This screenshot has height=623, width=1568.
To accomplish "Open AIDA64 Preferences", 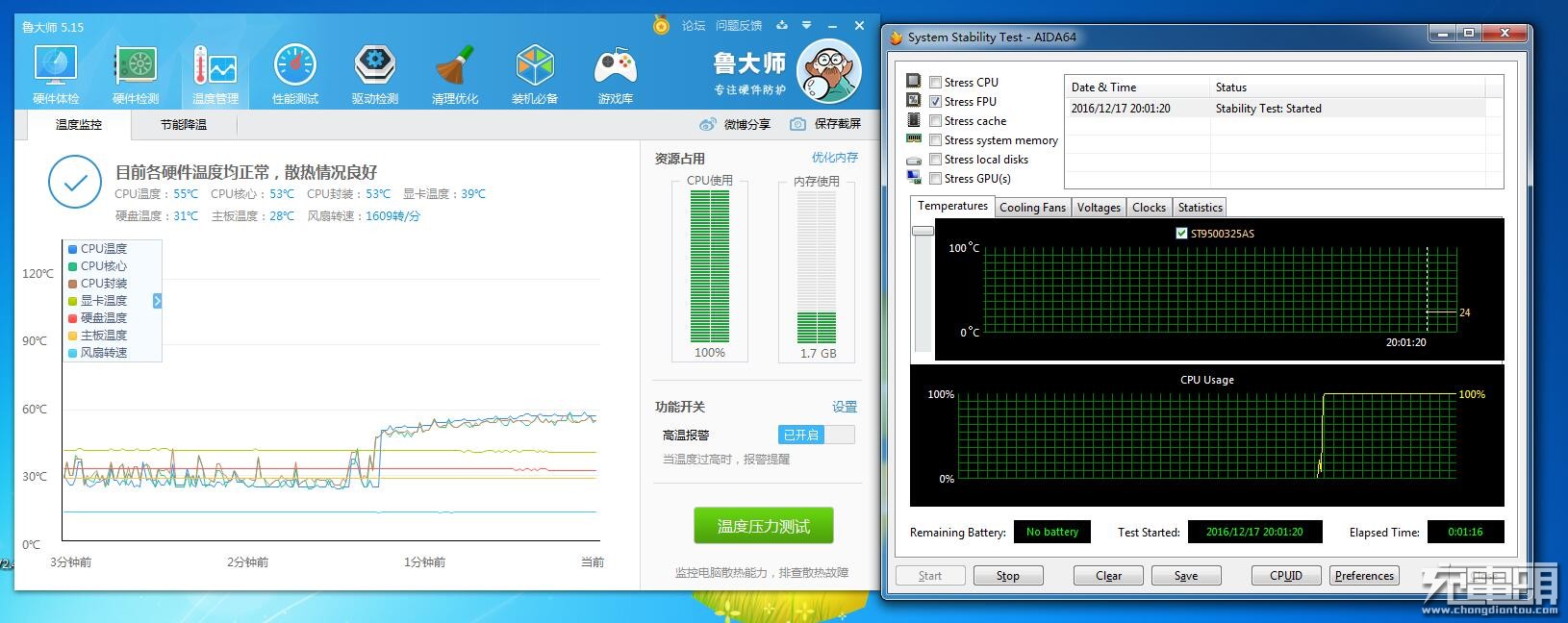I will click(1364, 576).
